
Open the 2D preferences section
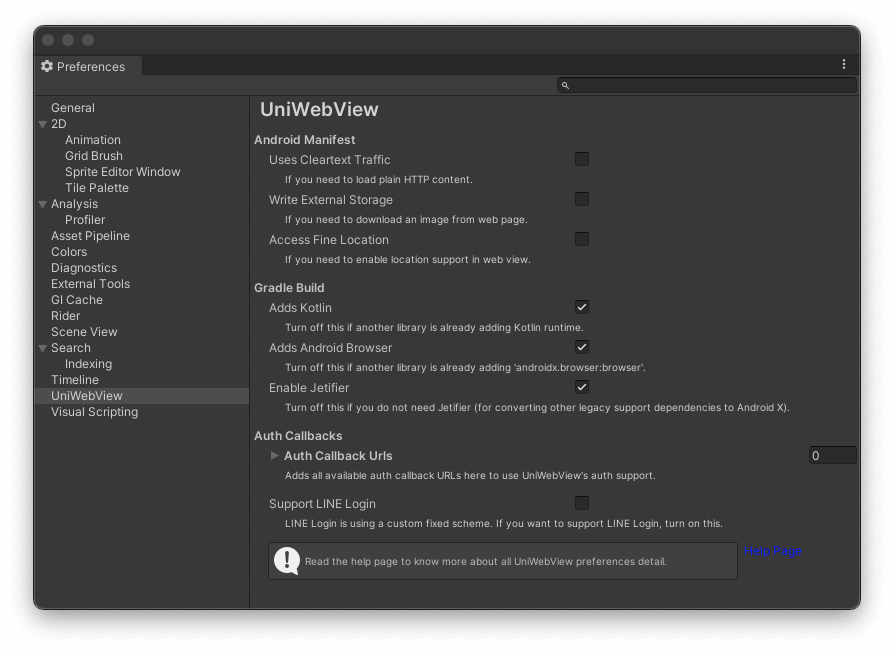59,124
